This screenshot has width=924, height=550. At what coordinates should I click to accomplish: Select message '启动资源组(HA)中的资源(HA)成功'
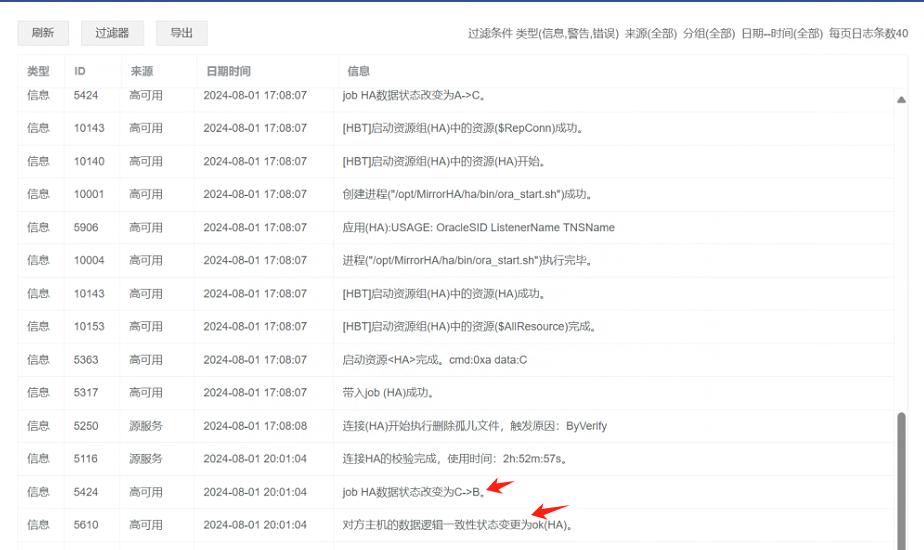[x=444, y=294]
